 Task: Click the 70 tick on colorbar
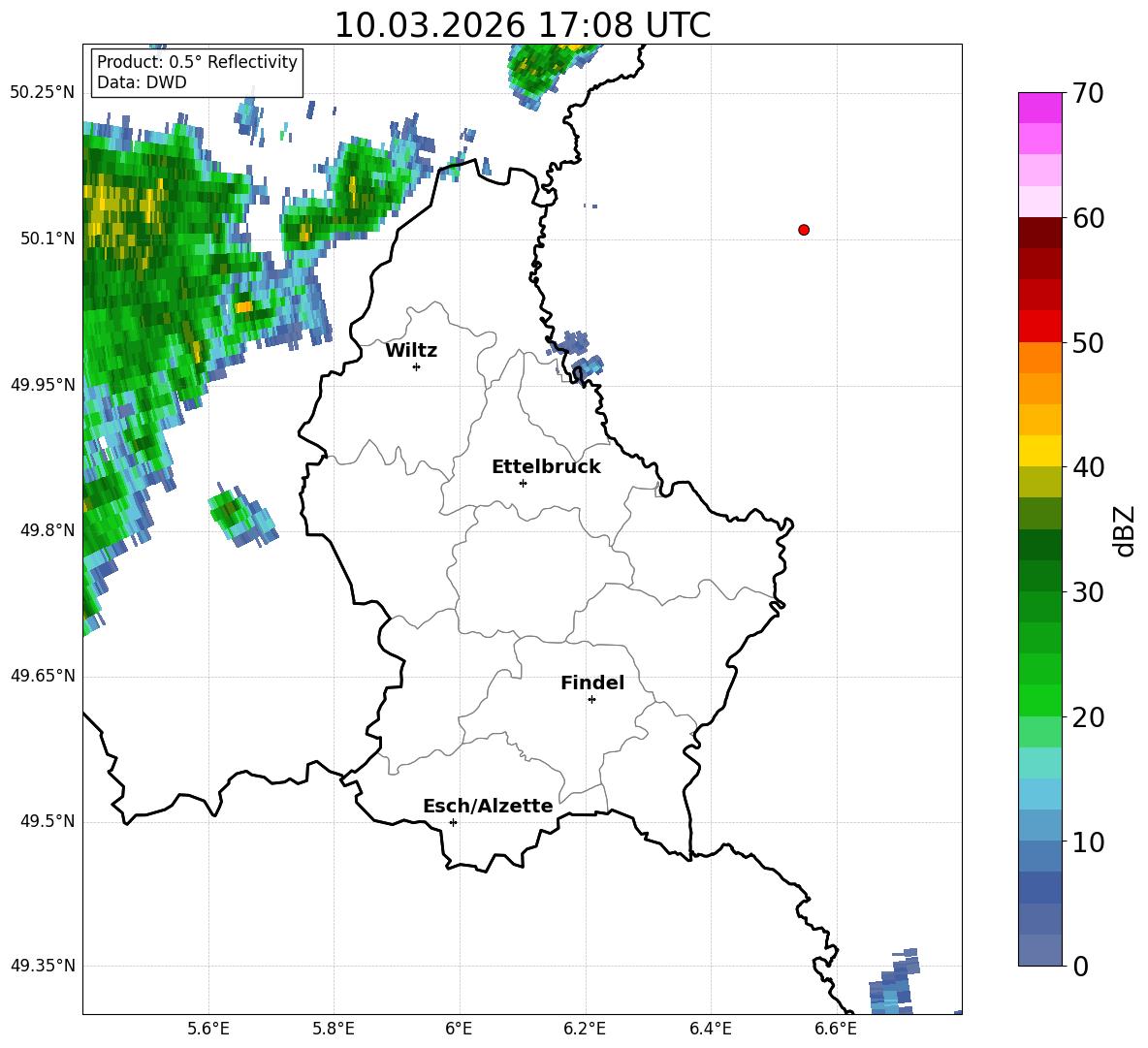click(1087, 93)
